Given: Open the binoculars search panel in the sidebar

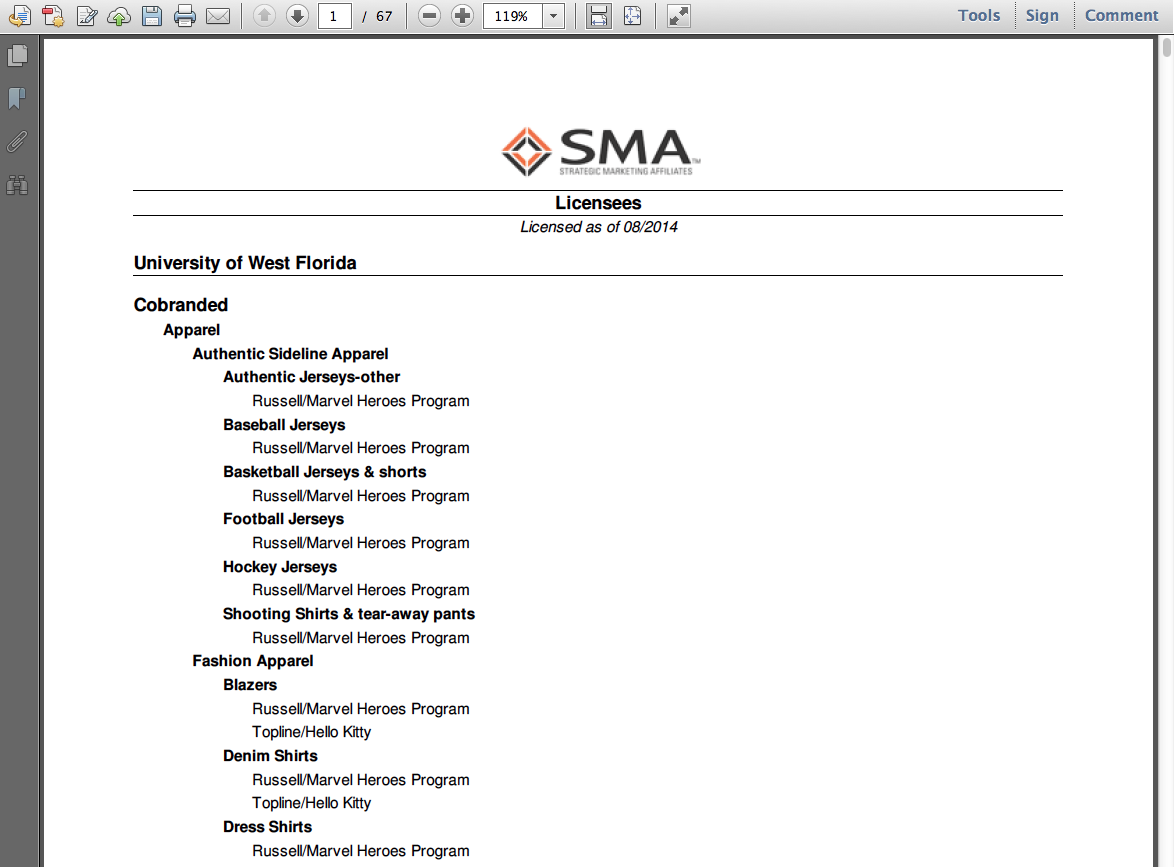Looking at the screenshot, I should 17,184.
